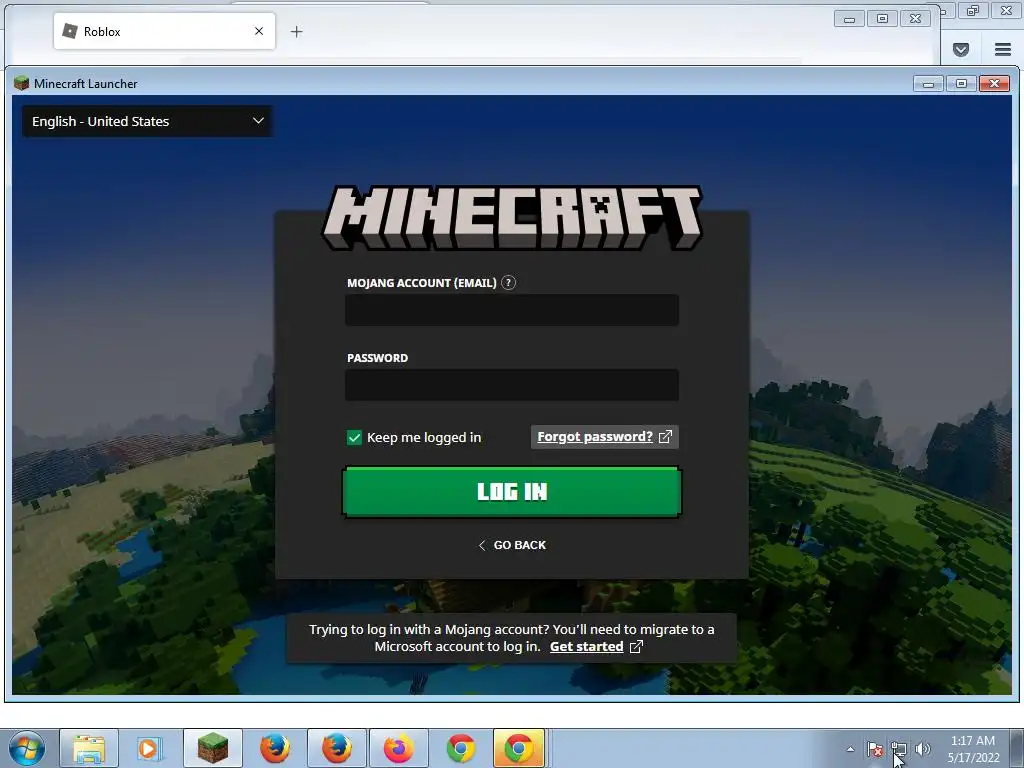The width and height of the screenshot is (1024, 768).
Task: Open the language dropdown English - United States
Action: point(148,121)
